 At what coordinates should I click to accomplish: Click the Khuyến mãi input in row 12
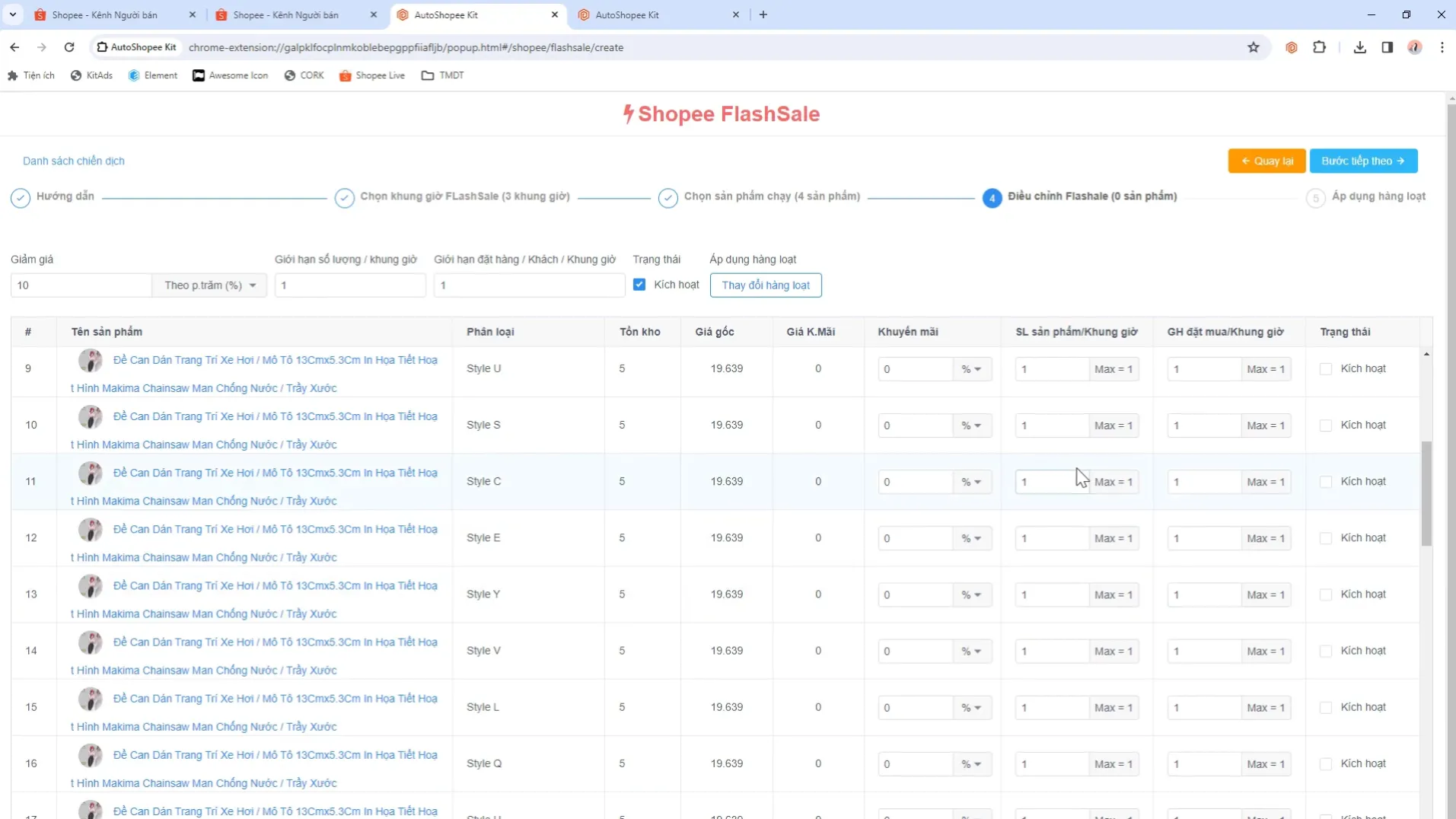[x=915, y=538]
